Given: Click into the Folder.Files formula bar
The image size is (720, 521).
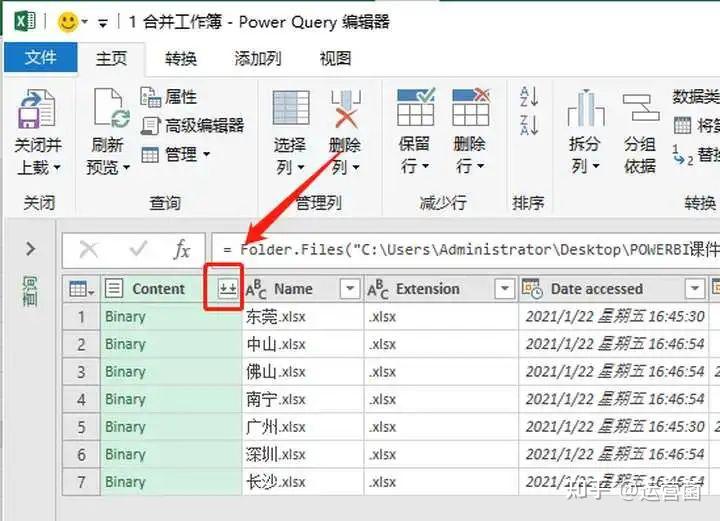Looking at the screenshot, I should coord(465,250).
